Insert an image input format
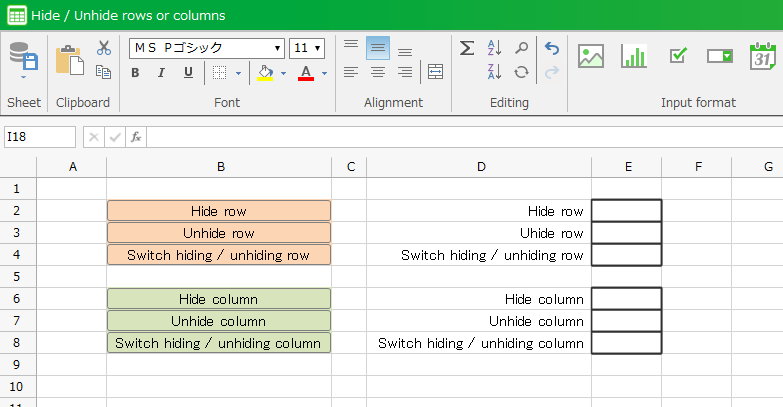The image size is (783, 407). pos(591,56)
